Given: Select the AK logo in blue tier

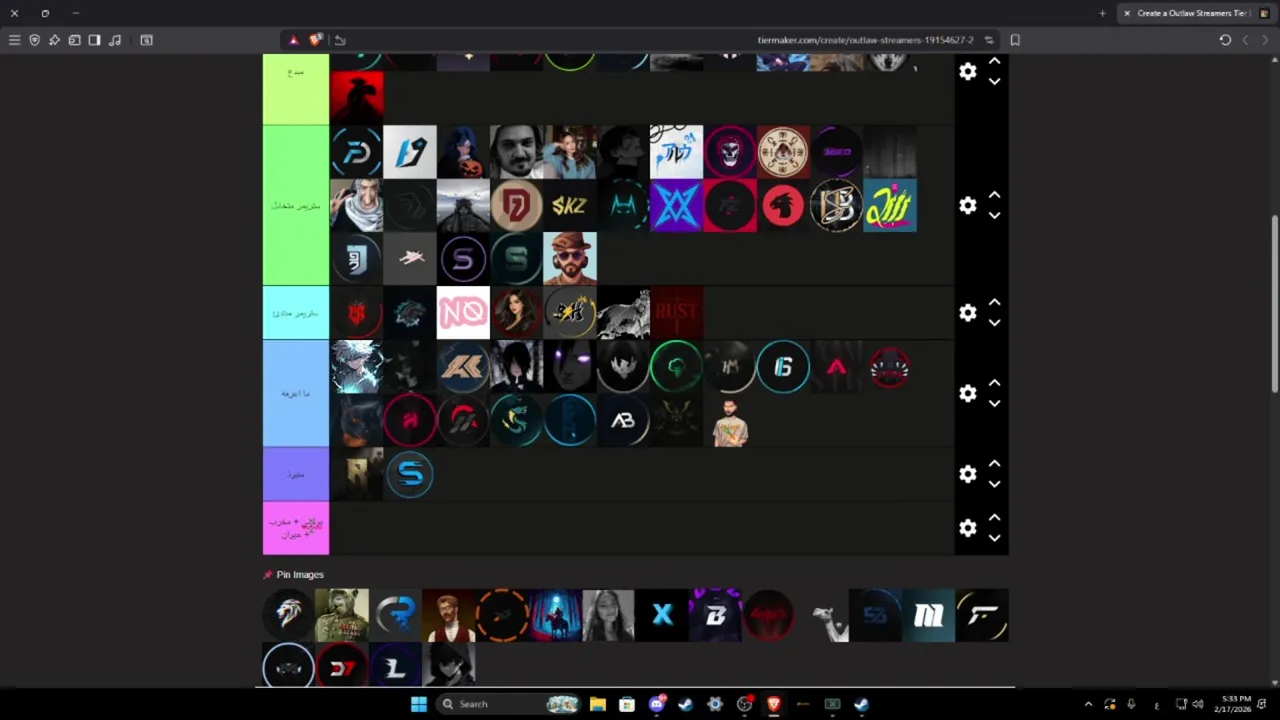Looking at the screenshot, I should pyautogui.click(x=463, y=367).
